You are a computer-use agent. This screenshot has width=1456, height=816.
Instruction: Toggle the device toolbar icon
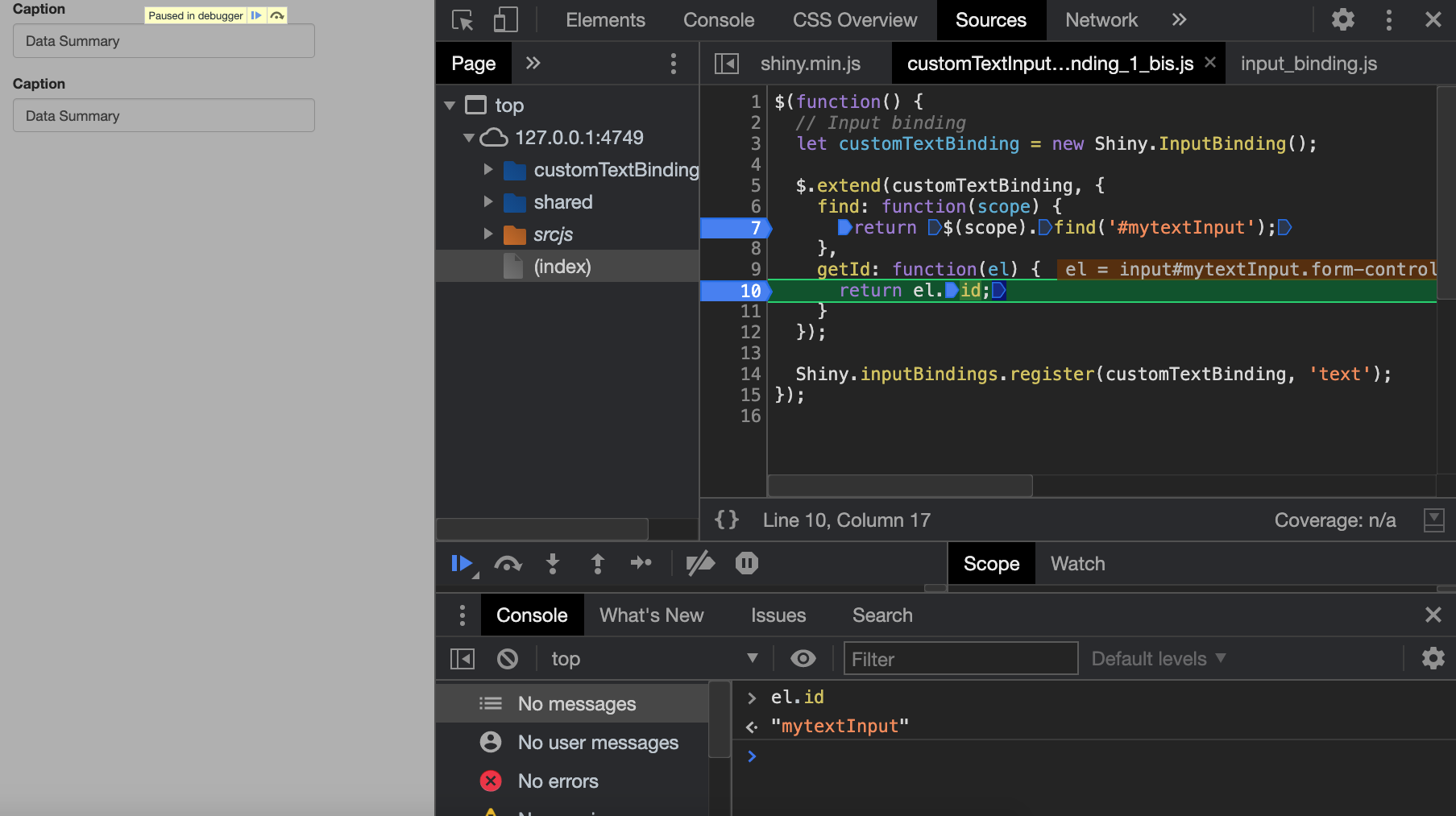tap(505, 19)
